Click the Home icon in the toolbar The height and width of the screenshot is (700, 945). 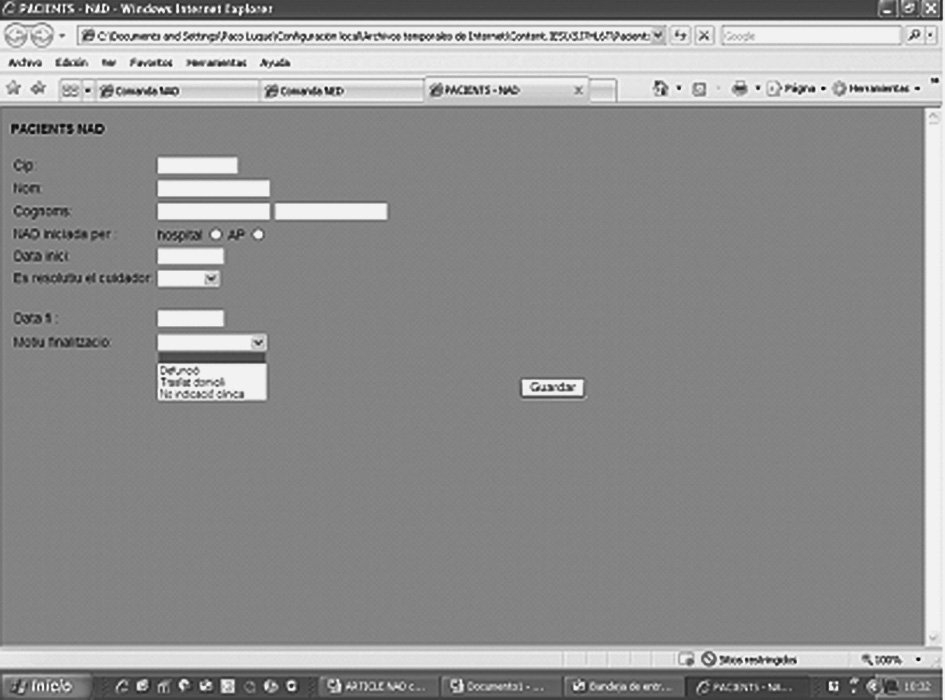pyautogui.click(x=661, y=88)
